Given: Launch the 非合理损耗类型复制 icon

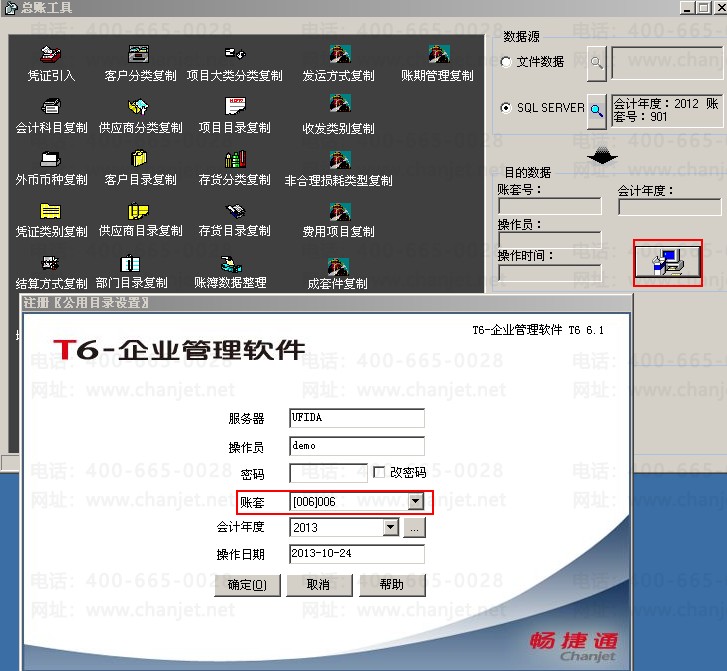Looking at the screenshot, I should pyautogui.click(x=340, y=160).
